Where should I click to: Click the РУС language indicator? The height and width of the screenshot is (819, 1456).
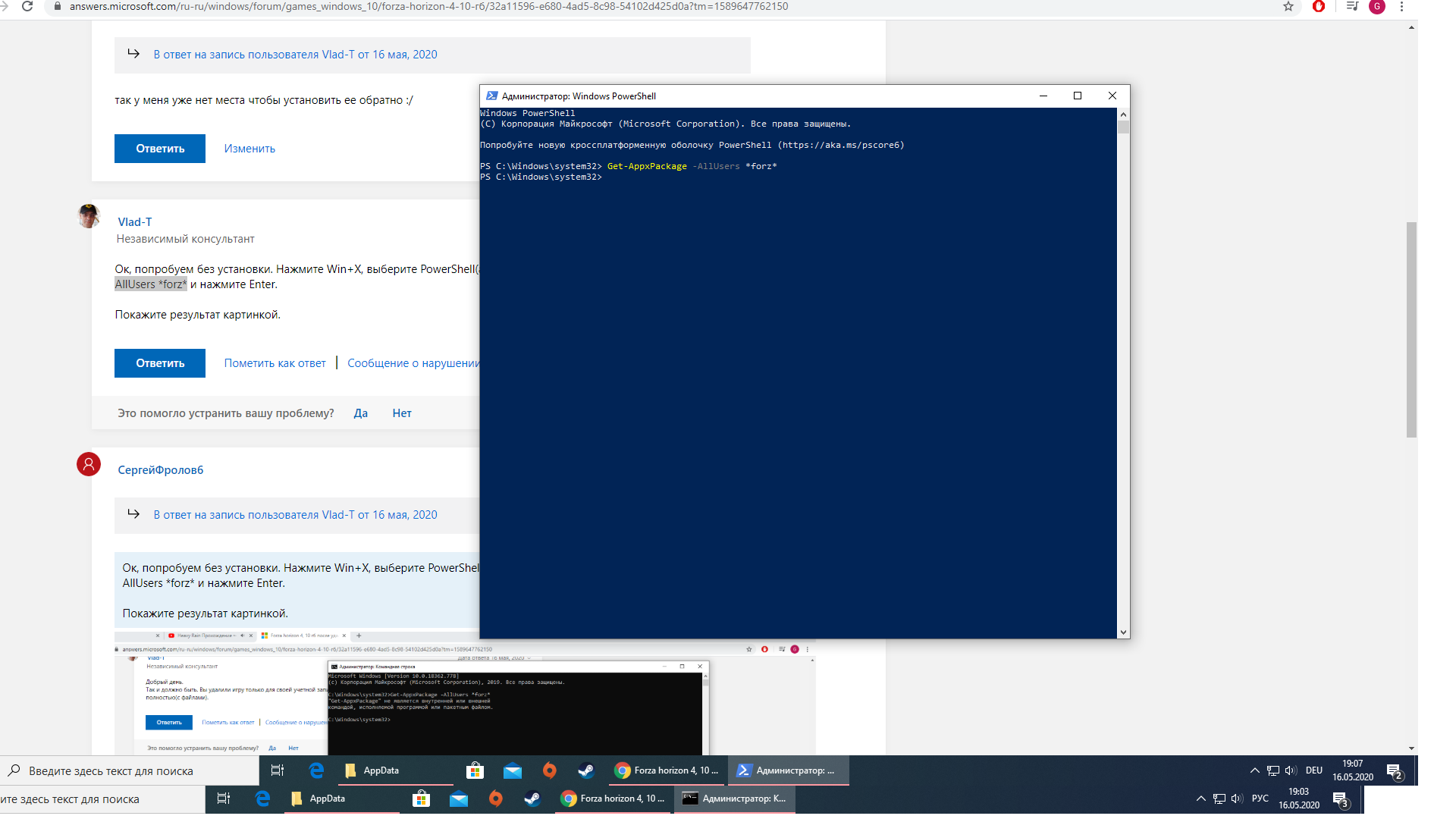tap(1260, 799)
